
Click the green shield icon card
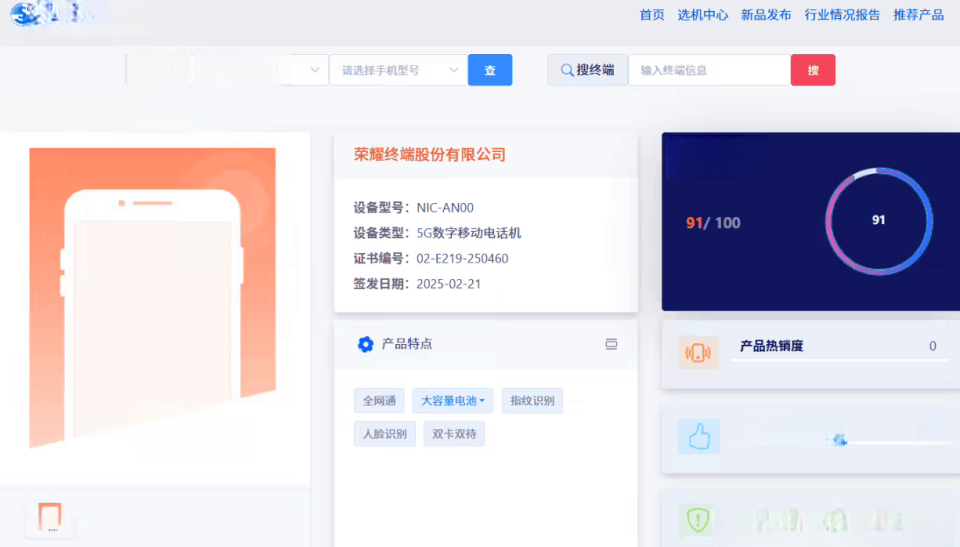point(697,520)
